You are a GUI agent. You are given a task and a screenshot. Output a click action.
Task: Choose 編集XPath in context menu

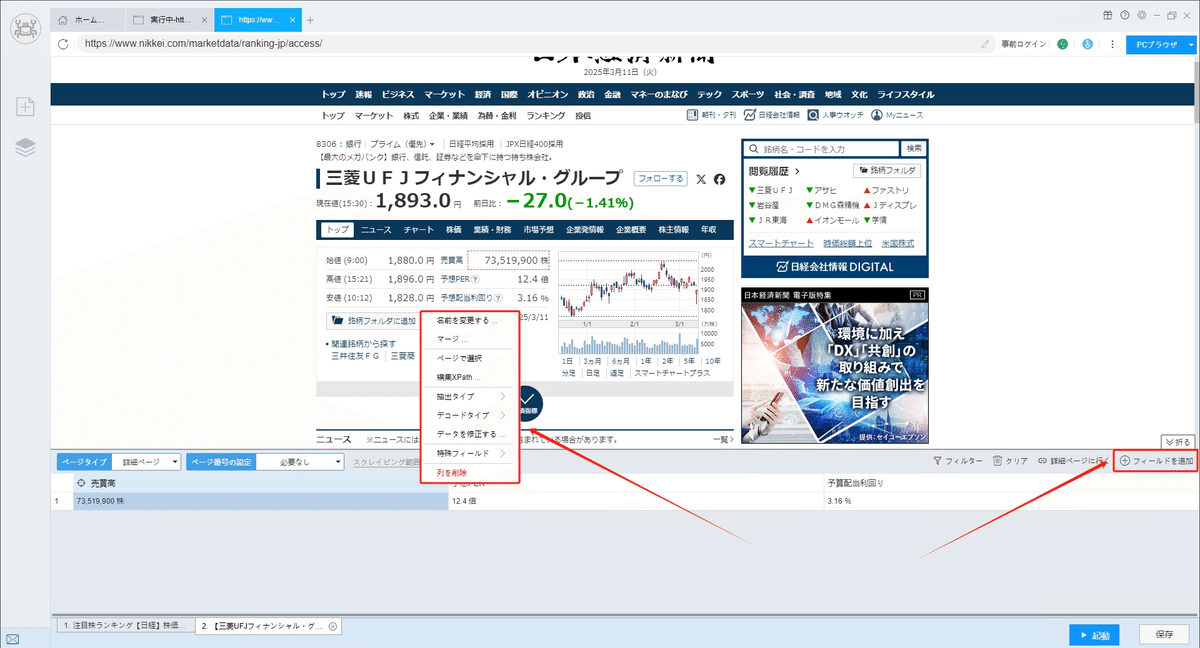click(459, 377)
